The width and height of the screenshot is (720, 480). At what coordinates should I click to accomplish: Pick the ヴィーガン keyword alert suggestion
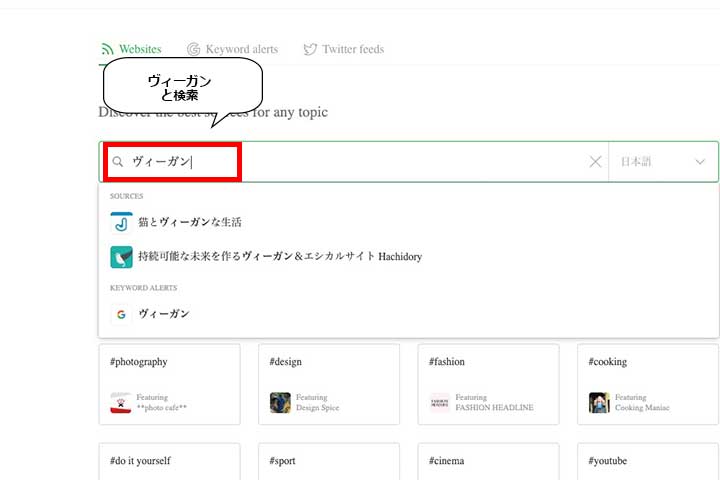(164, 314)
